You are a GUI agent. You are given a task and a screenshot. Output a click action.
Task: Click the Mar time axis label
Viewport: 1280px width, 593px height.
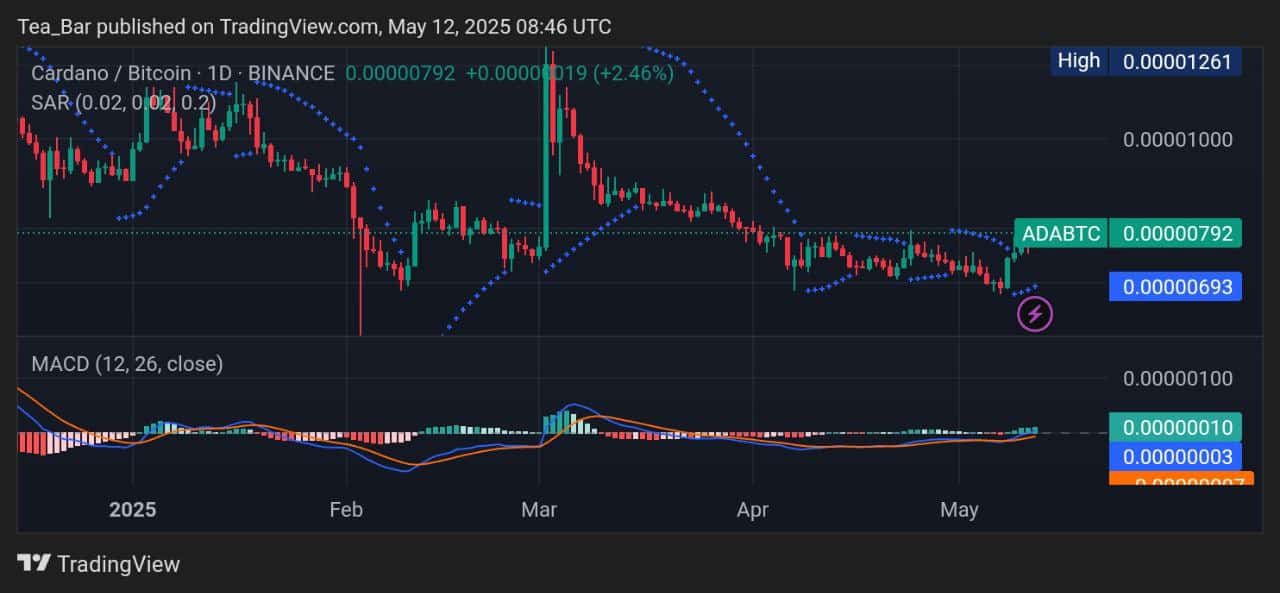click(539, 510)
